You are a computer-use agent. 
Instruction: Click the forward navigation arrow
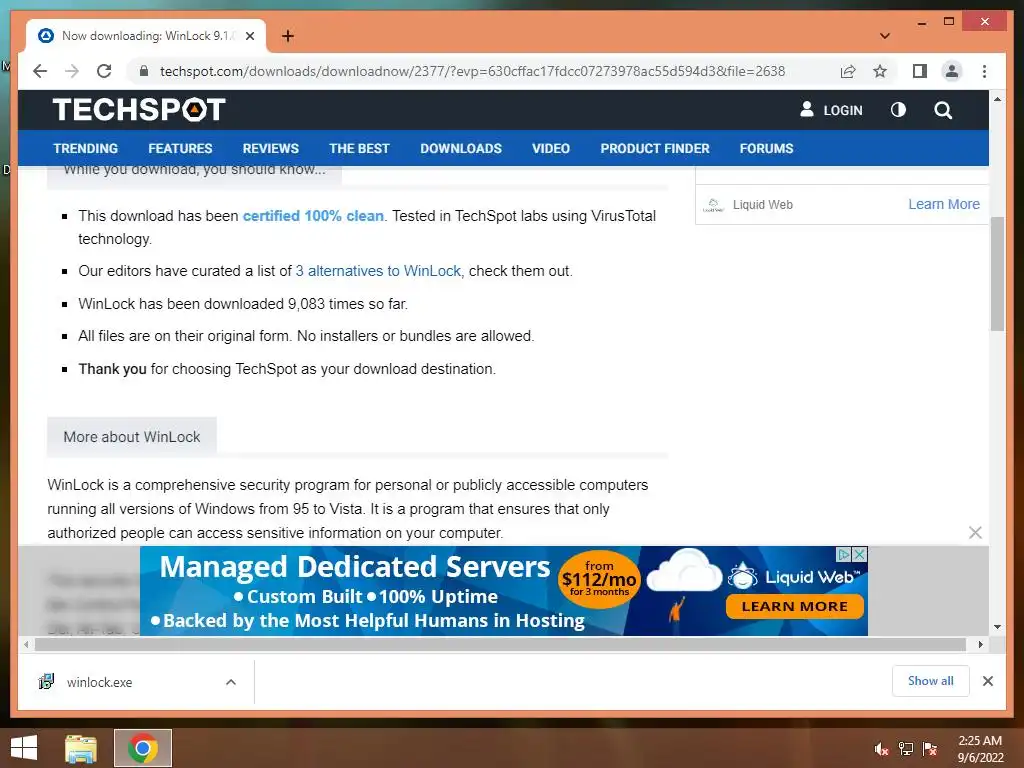coord(72,71)
